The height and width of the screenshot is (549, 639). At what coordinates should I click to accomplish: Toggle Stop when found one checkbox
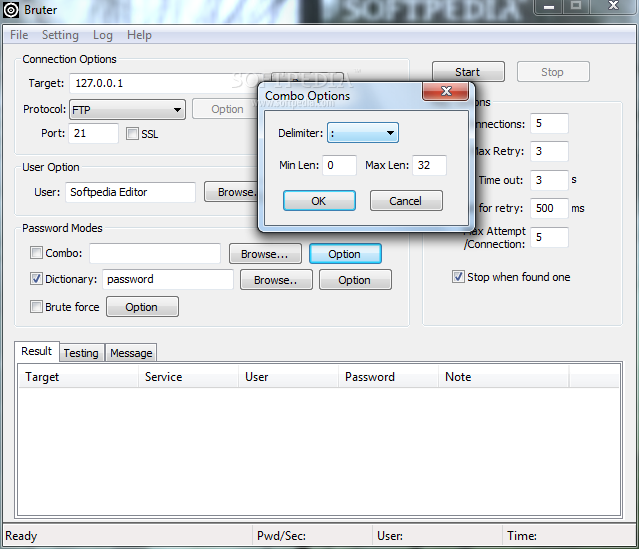pyautogui.click(x=458, y=277)
